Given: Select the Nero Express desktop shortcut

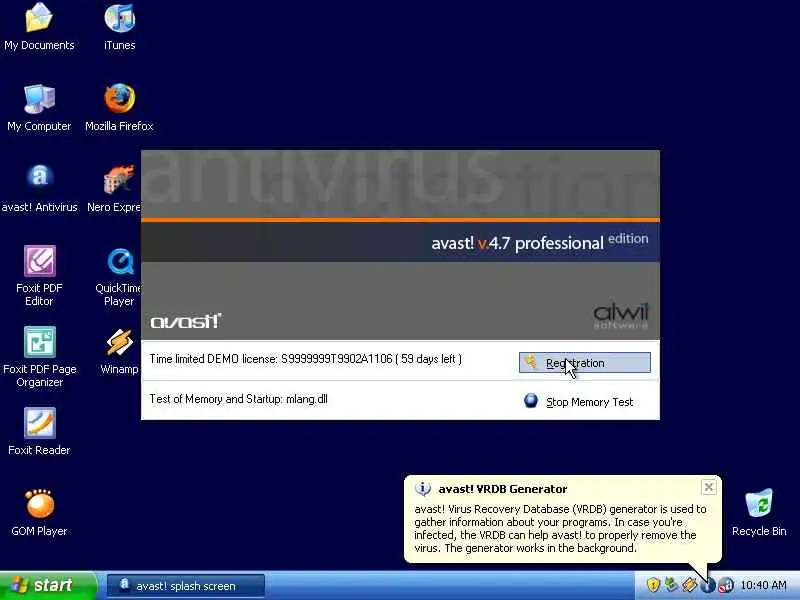Looking at the screenshot, I should click(116, 188).
